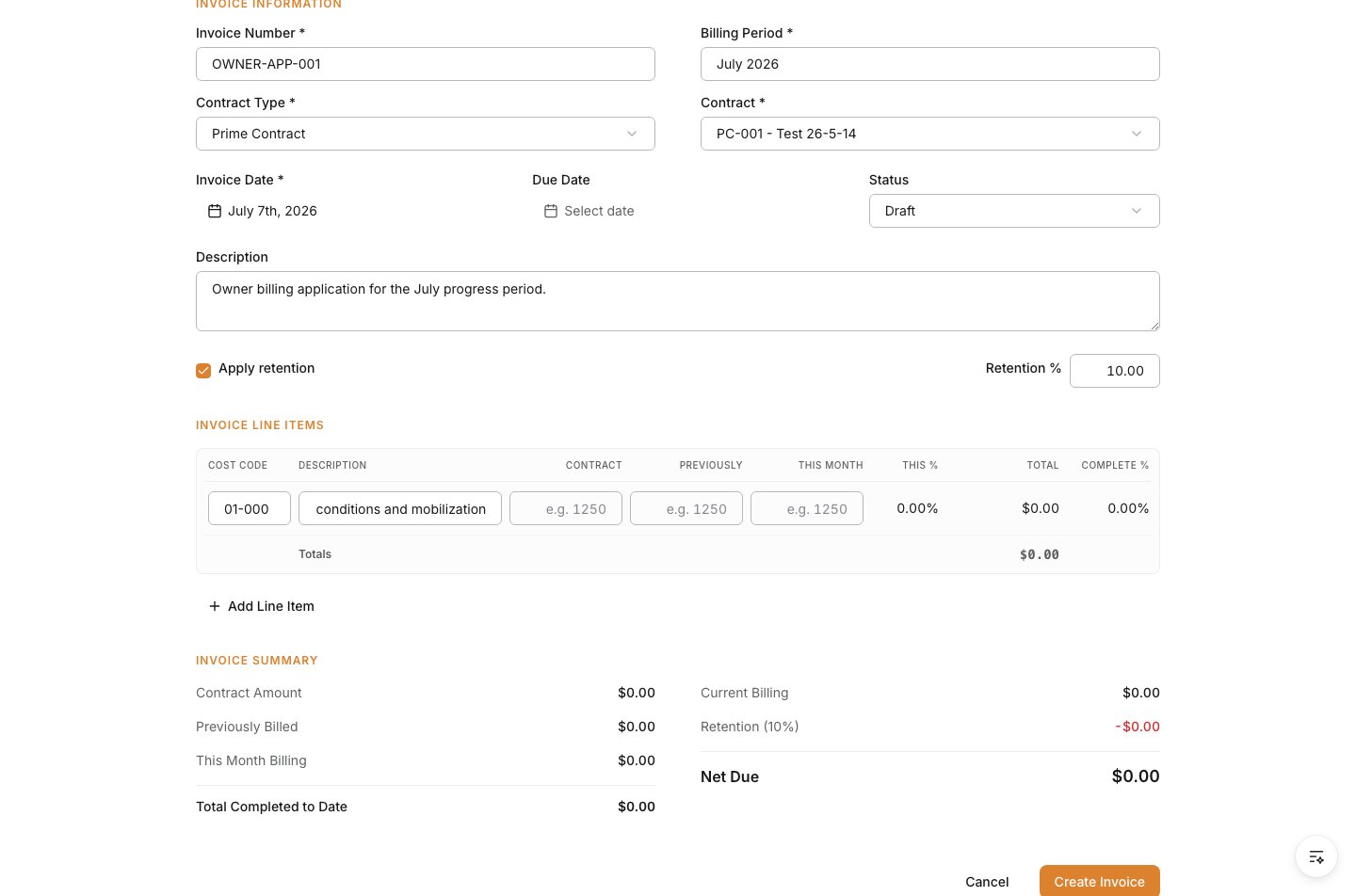The image size is (1356, 896).
Task: Focus the Invoice Number field
Action: point(426,64)
